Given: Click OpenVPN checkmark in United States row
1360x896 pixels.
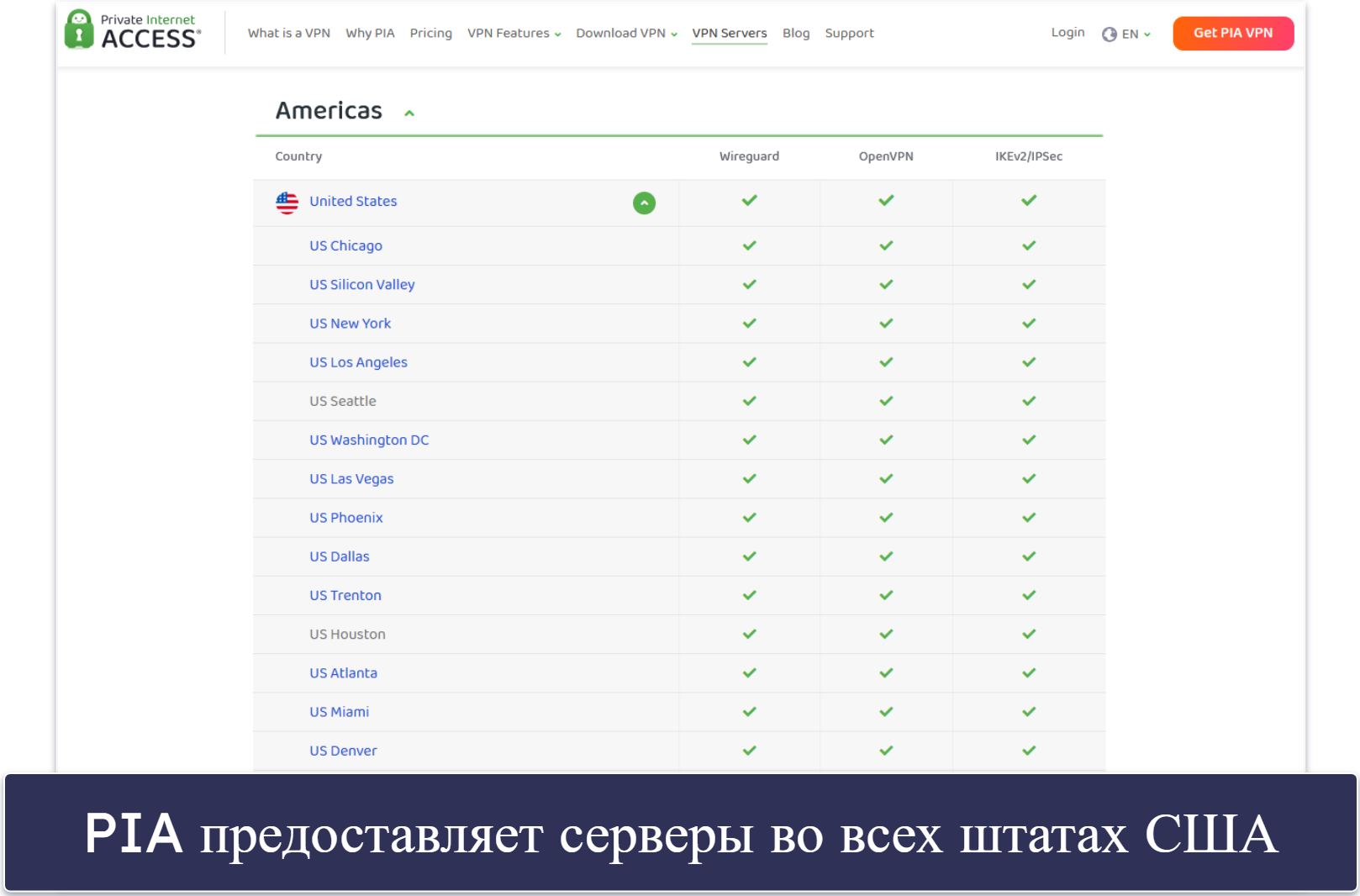Looking at the screenshot, I should click(886, 200).
